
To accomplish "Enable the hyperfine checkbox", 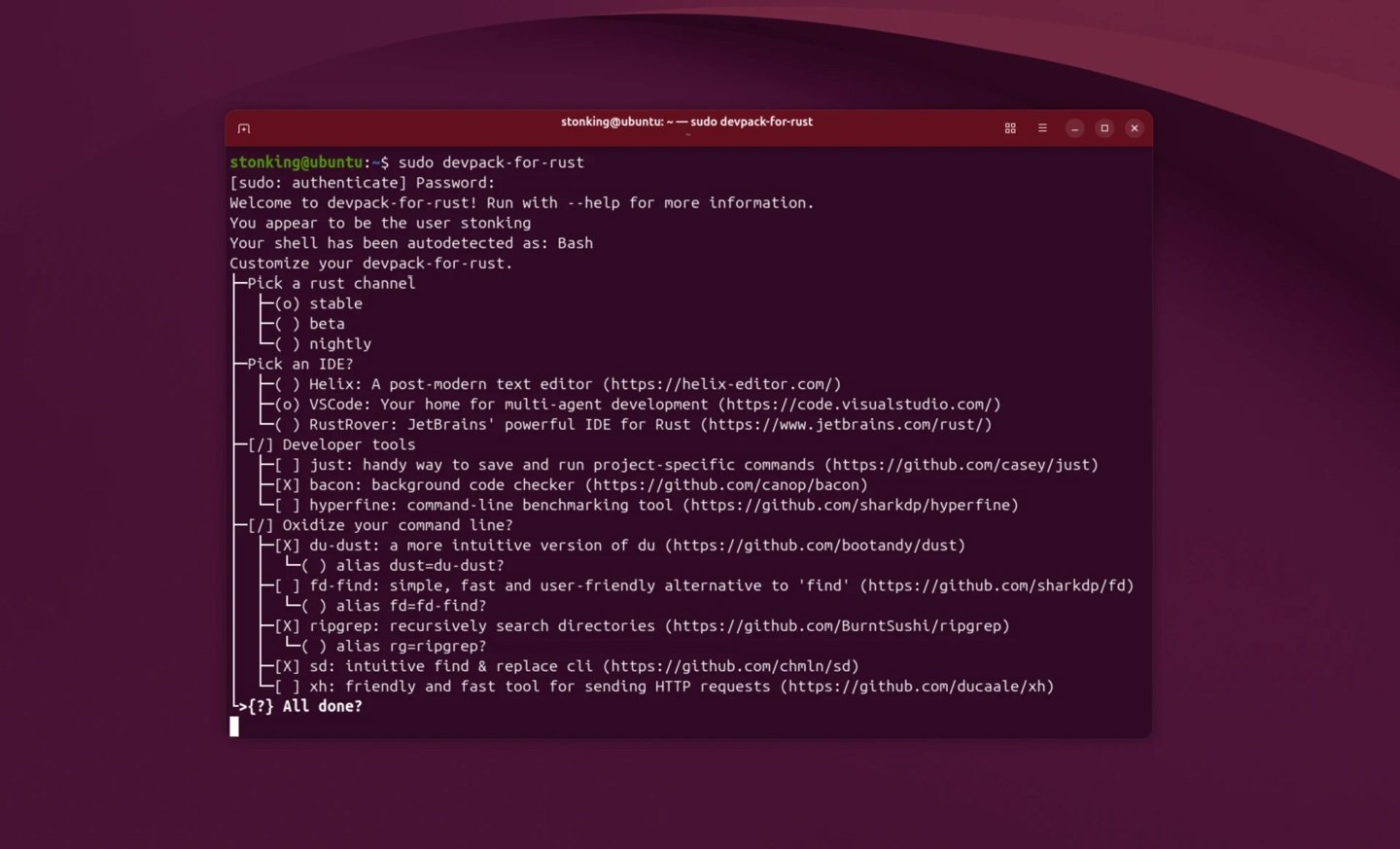I will click(x=287, y=506).
